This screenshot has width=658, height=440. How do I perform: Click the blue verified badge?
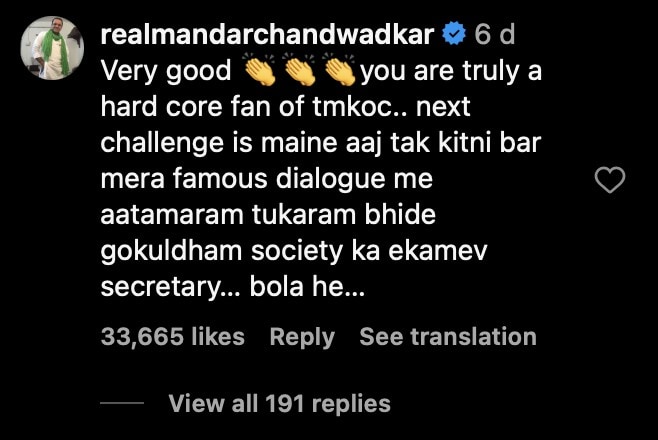pos(454,35)
